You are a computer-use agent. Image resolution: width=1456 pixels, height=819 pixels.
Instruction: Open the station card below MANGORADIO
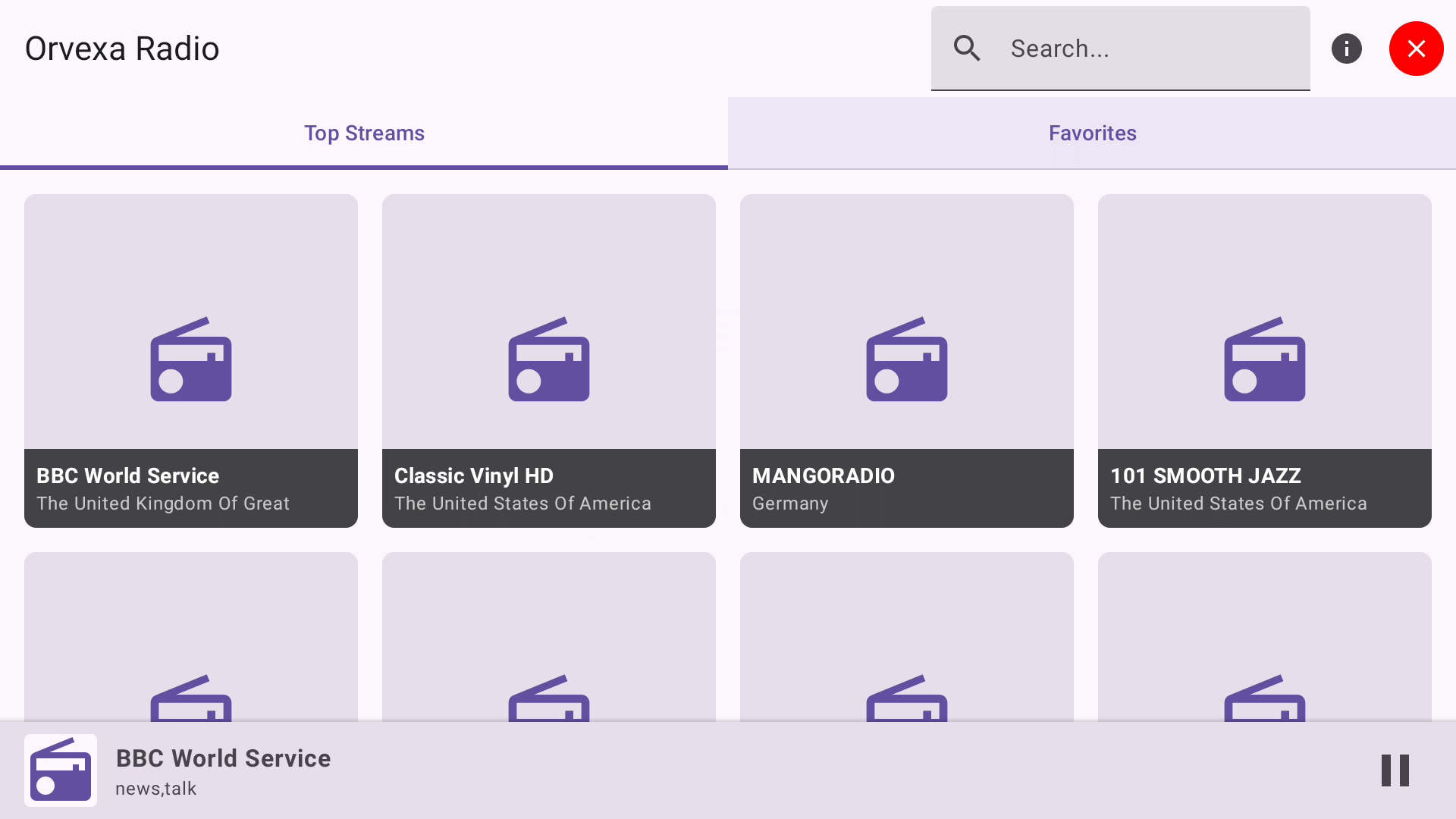pos(907,637)
